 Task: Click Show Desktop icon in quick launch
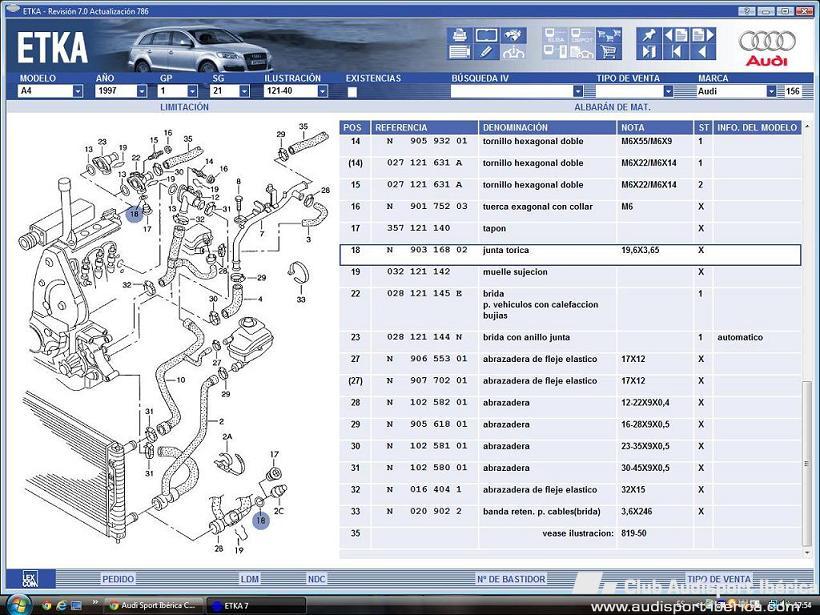[76, 606]
